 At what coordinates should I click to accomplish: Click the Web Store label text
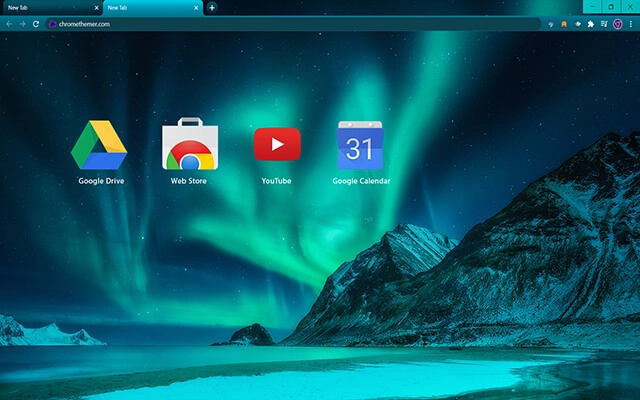[189, 181]
